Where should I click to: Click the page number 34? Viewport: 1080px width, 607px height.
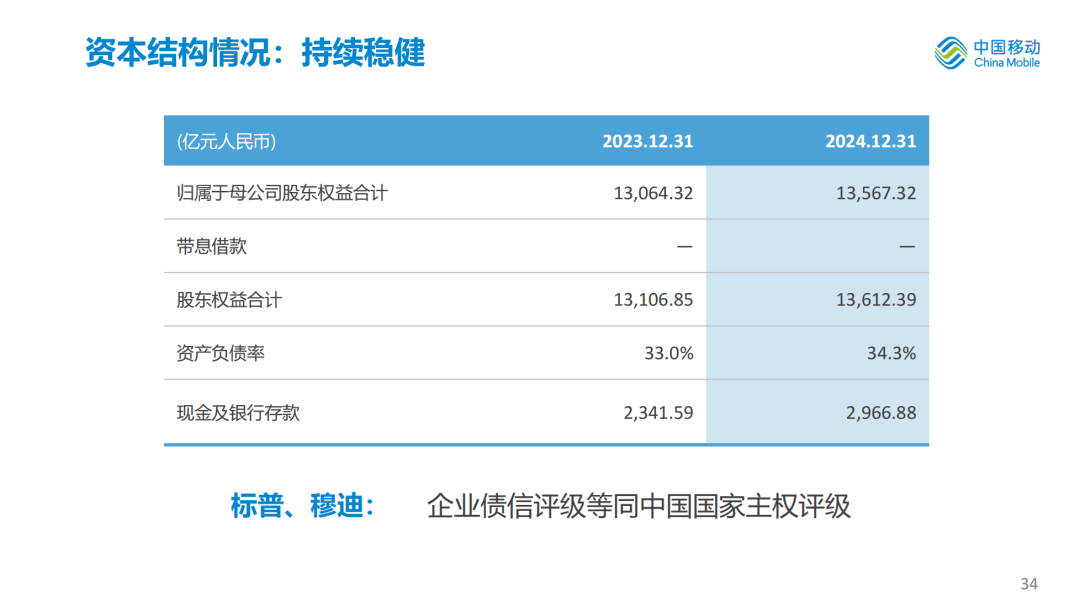pos(1029,583)
